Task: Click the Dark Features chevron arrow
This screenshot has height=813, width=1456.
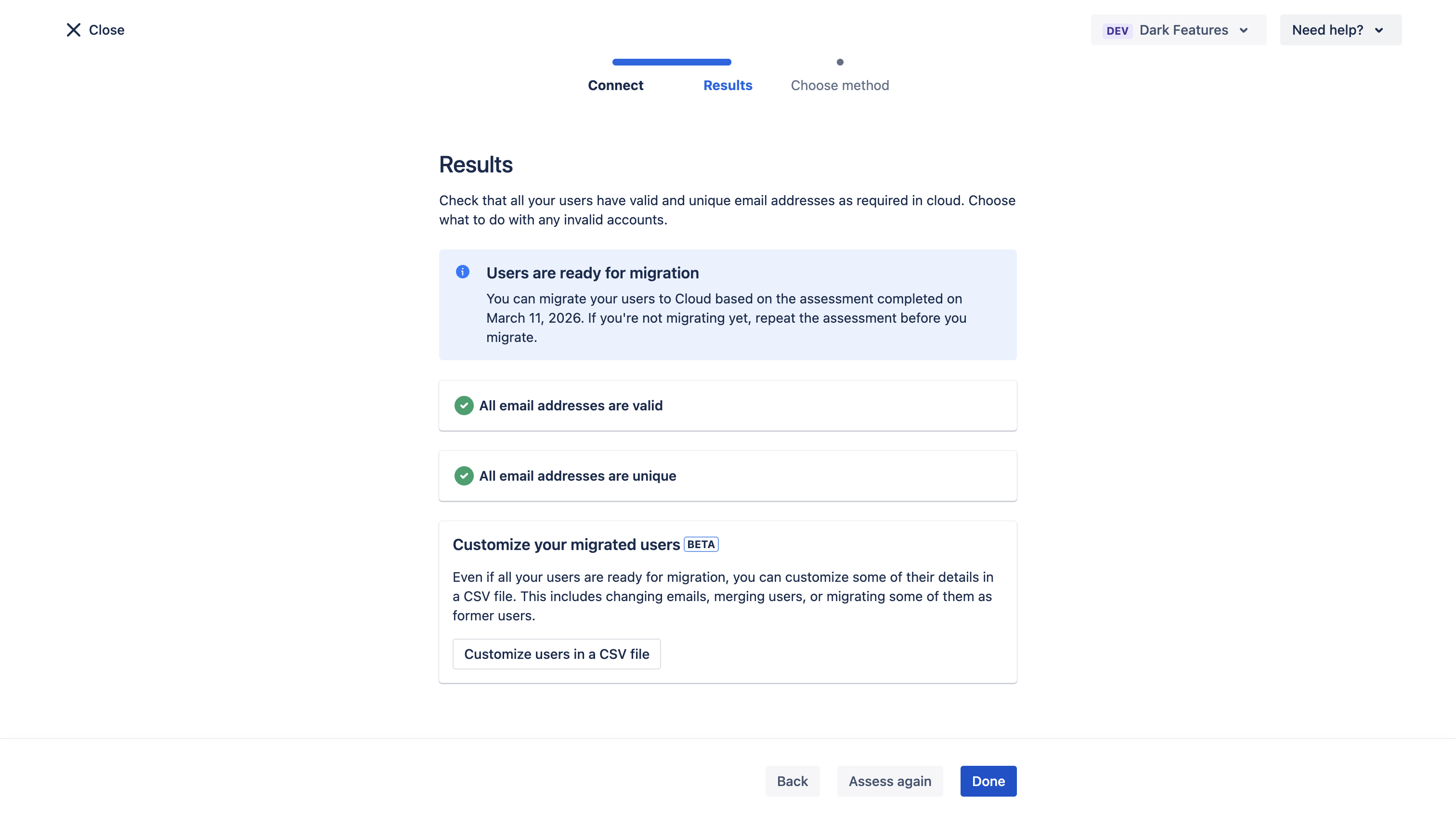Action: [1244, 30]
